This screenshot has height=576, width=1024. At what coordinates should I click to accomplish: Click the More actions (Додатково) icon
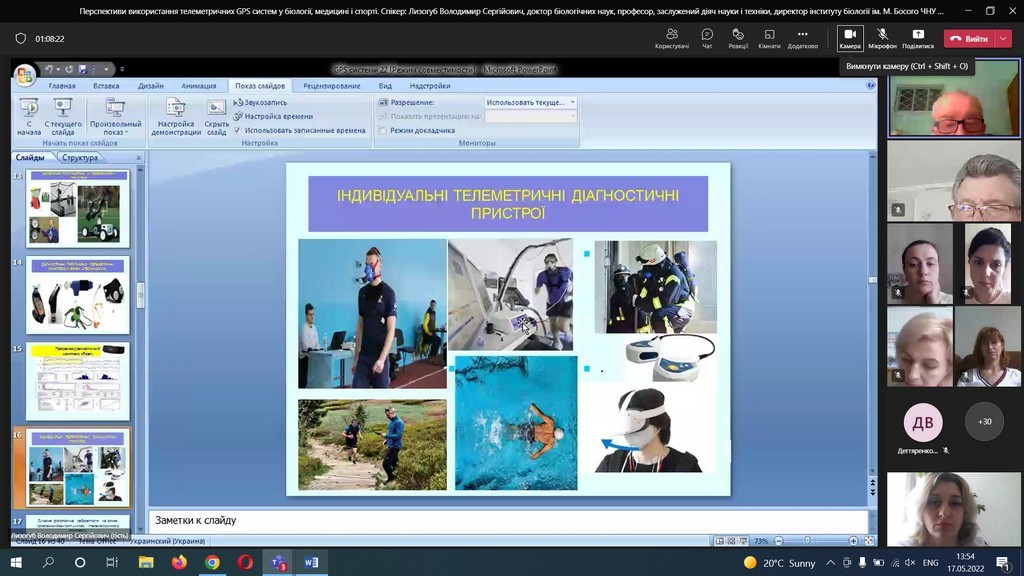pyautogui.click(x=802, y=35)
